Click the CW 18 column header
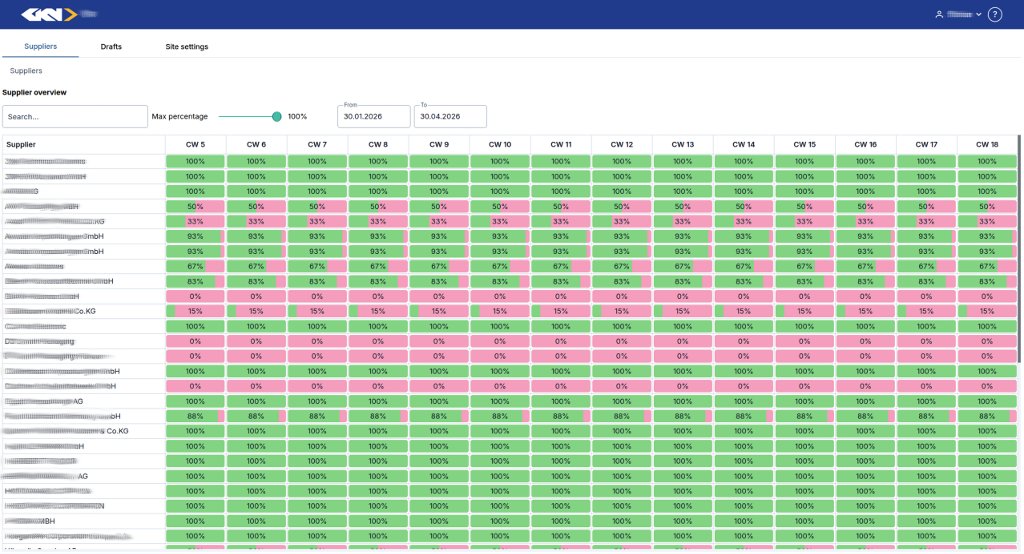Screen dimensions: 1024x554 [x=987, y=144]
